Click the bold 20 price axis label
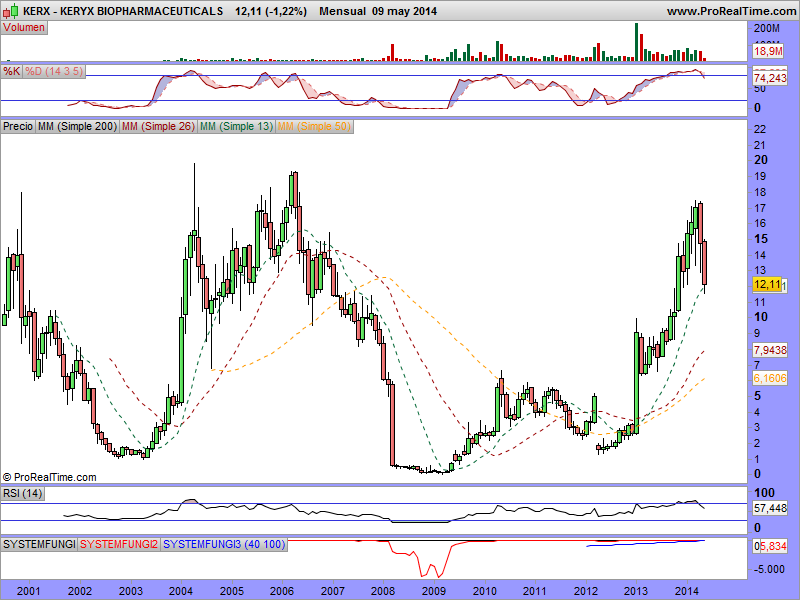Image resolution: width=800 pixels, height=600 pixels. tap(761, 160)
